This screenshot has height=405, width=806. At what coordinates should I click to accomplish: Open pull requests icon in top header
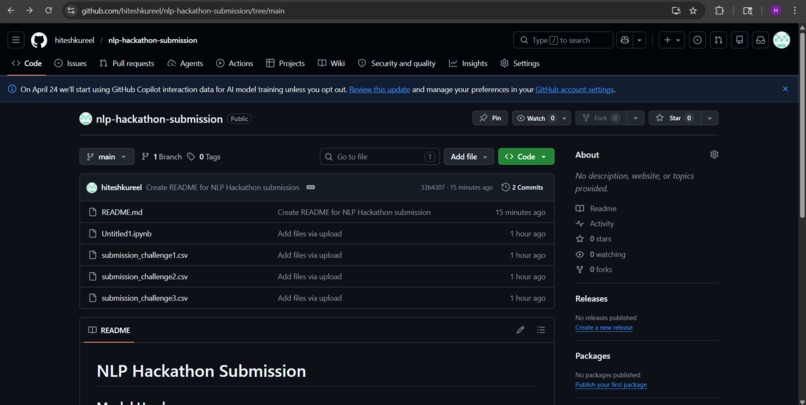tap(719, 40)
